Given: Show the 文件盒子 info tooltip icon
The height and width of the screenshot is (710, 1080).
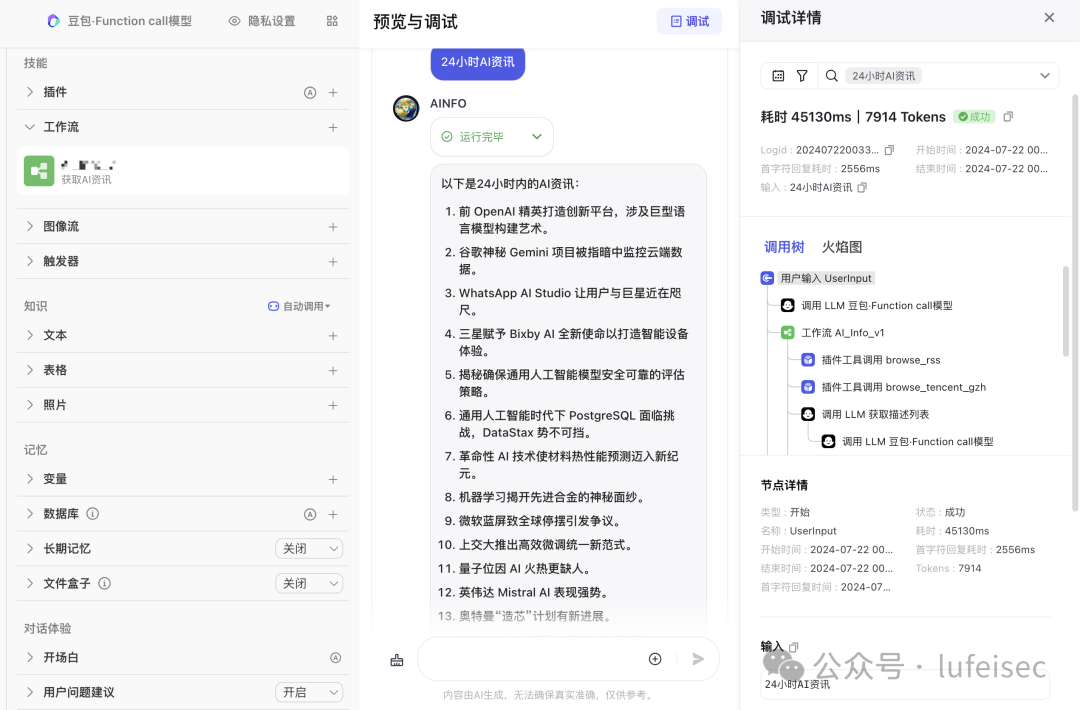Looking at the screenshot, I should pyautogui.click(x=104, y=583).
